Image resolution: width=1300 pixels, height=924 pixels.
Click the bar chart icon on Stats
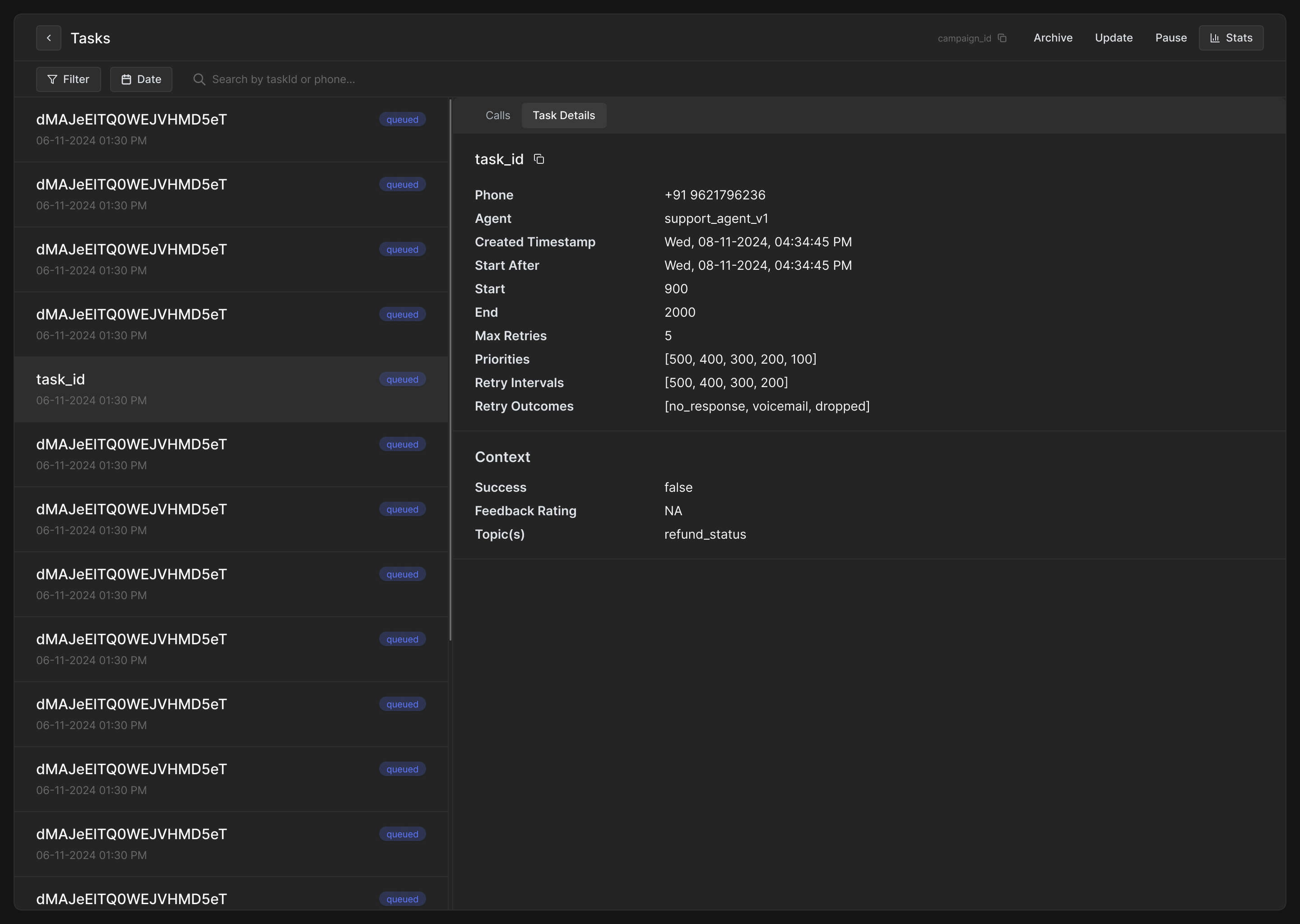click(1215, 38)
